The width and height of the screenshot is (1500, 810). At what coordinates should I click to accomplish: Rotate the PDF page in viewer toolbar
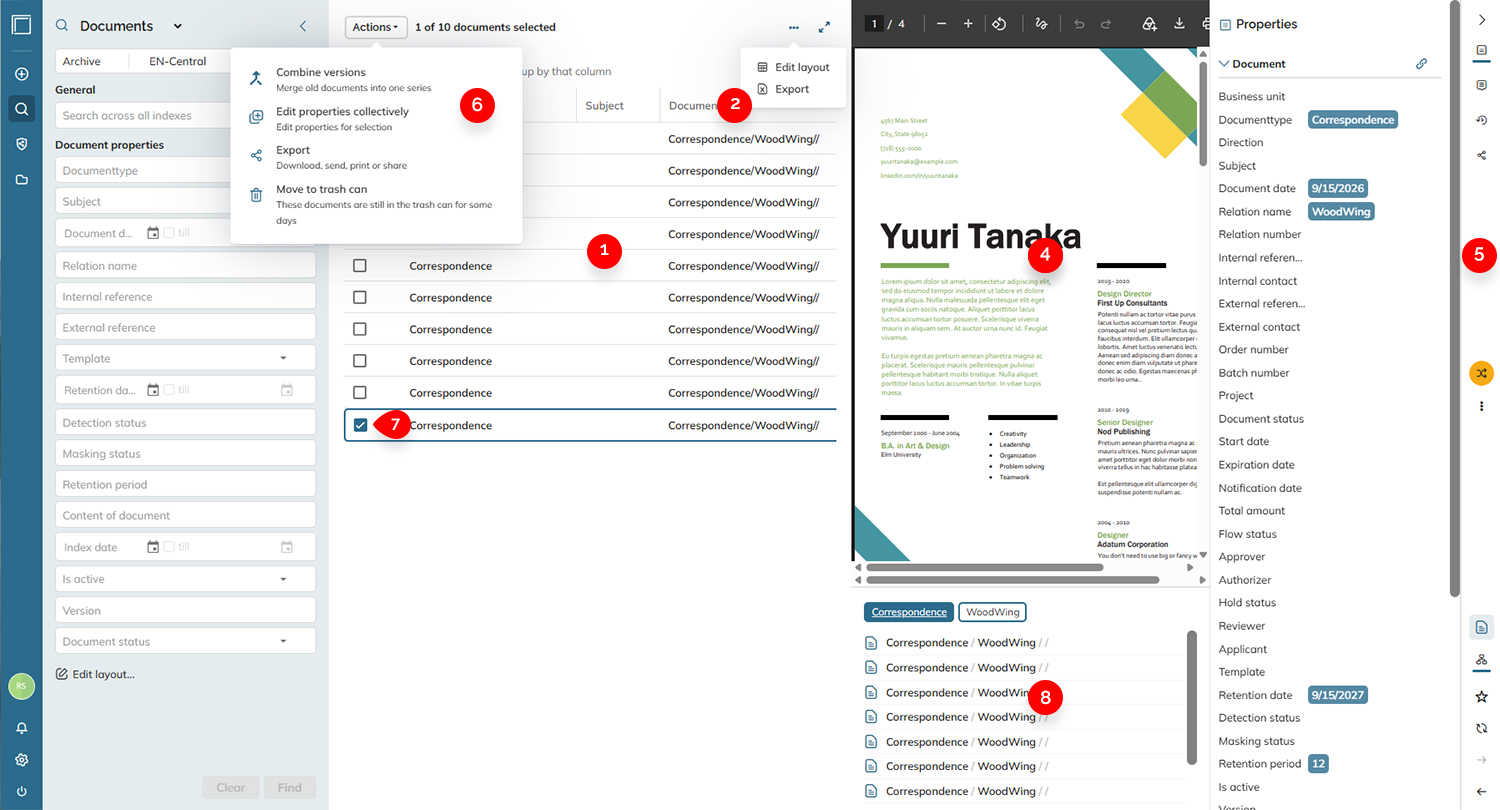pyautogui.click(x=998, y=24)
